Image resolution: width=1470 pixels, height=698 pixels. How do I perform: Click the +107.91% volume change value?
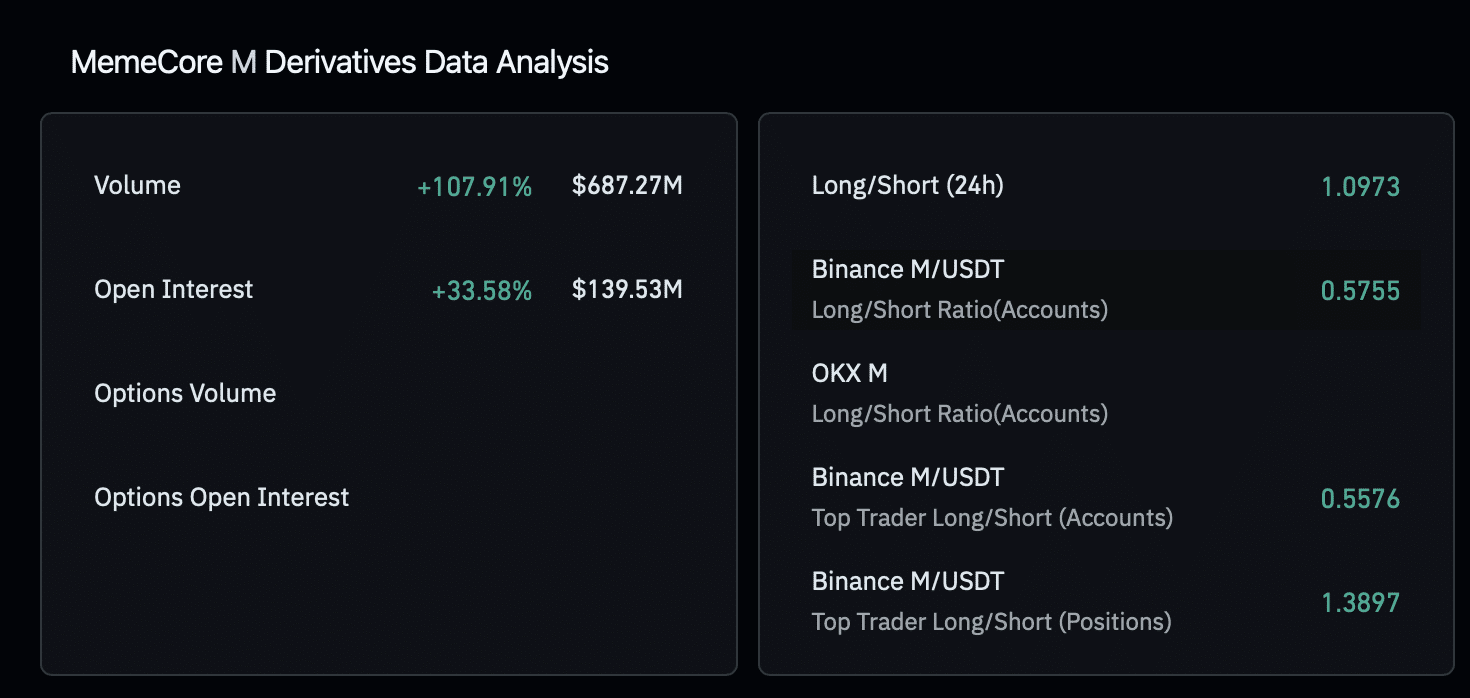click(475, 186)
